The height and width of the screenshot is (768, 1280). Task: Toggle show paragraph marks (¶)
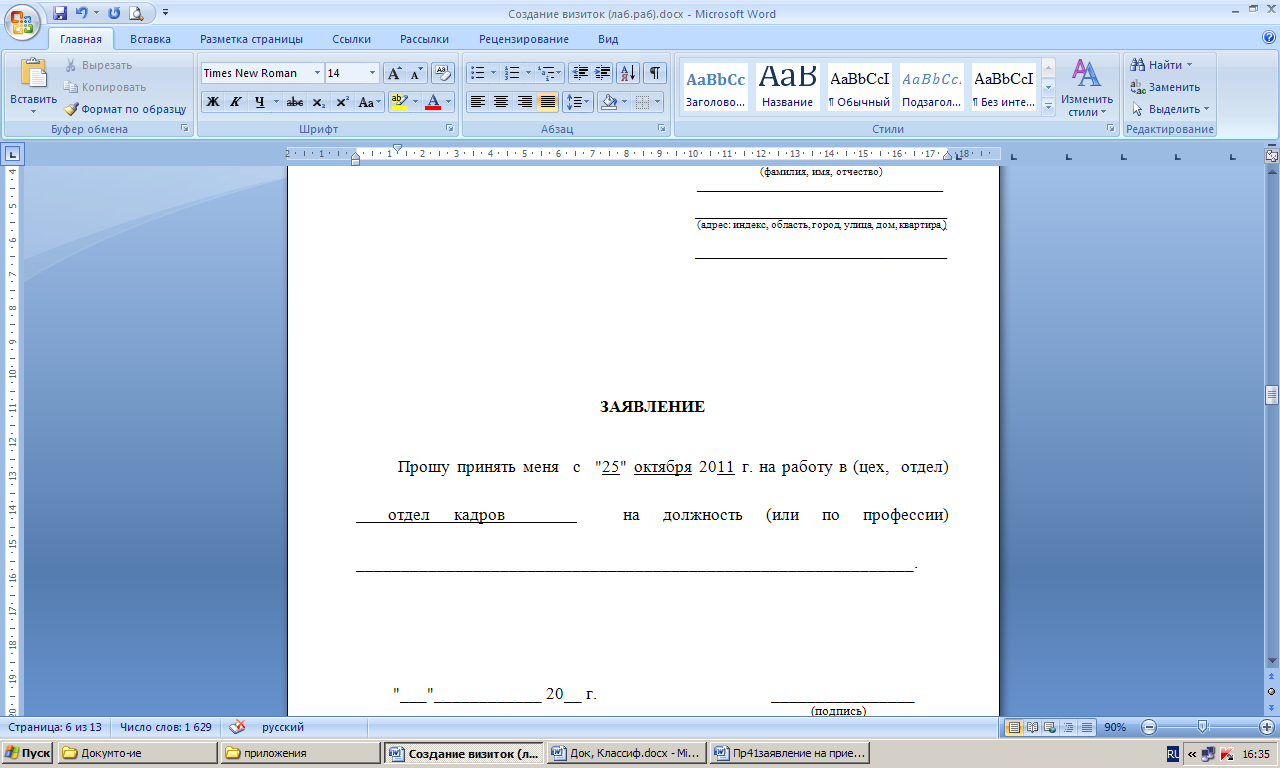pyautogui.click(x=656, y=73)
